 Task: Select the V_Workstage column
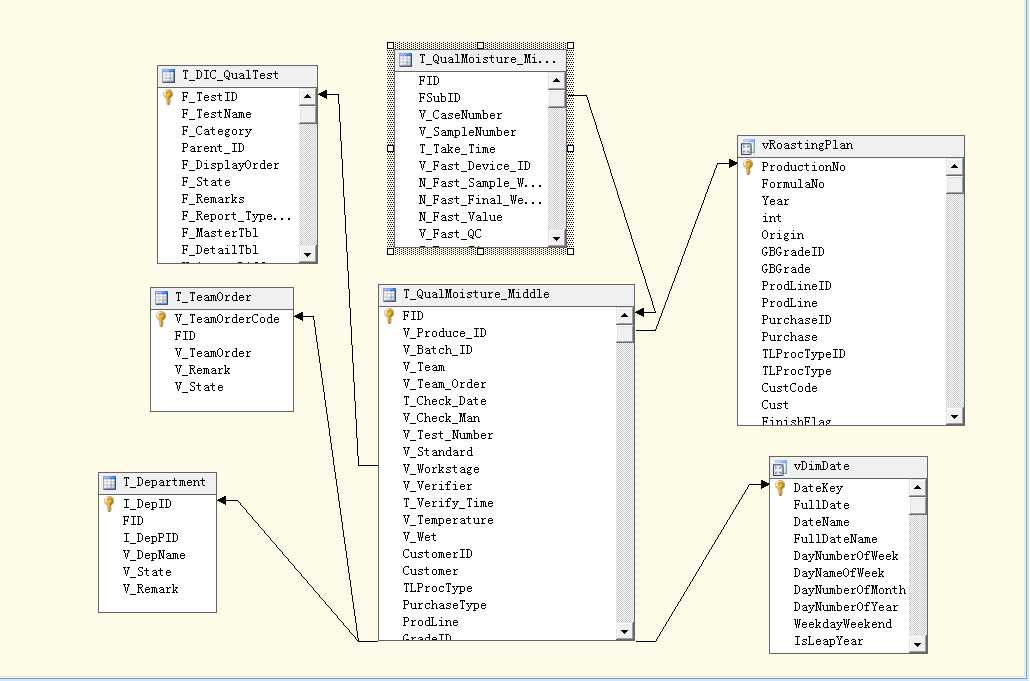click(x=441, y=470)
